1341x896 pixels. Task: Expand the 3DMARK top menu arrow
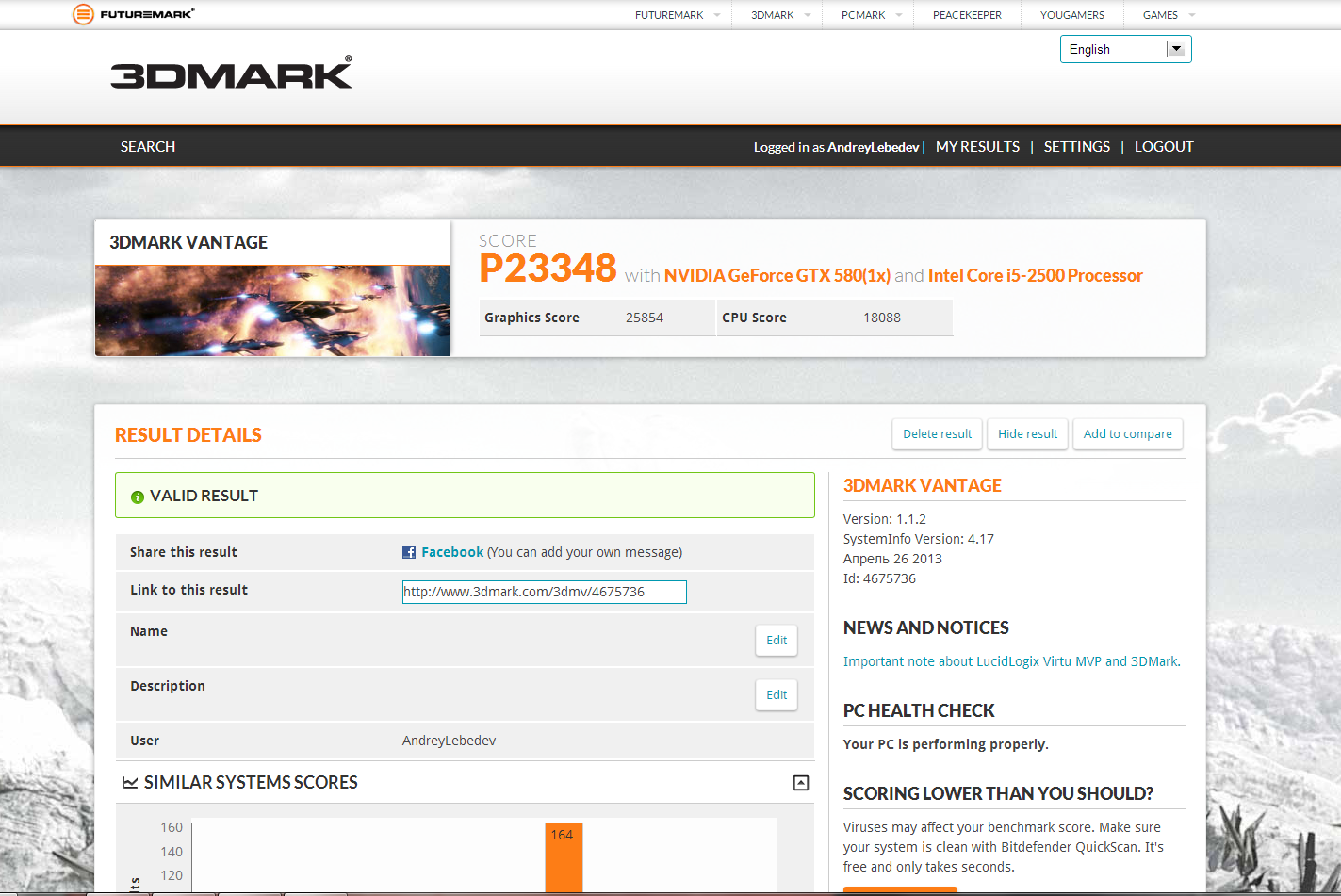pyautogui.click(x=808, y=15)
